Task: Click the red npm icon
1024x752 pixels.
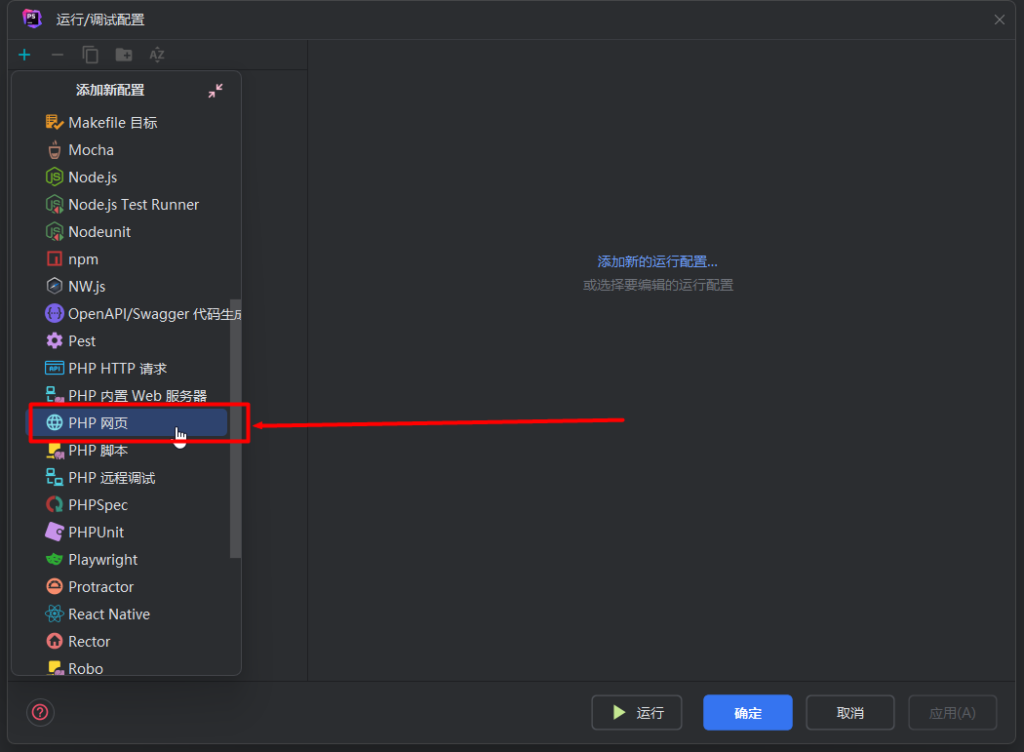Action: point(54,259)
